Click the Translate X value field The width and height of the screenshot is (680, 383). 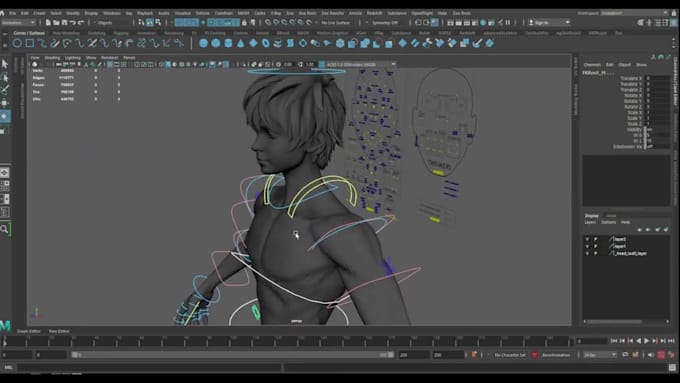[x=657, y=79]
